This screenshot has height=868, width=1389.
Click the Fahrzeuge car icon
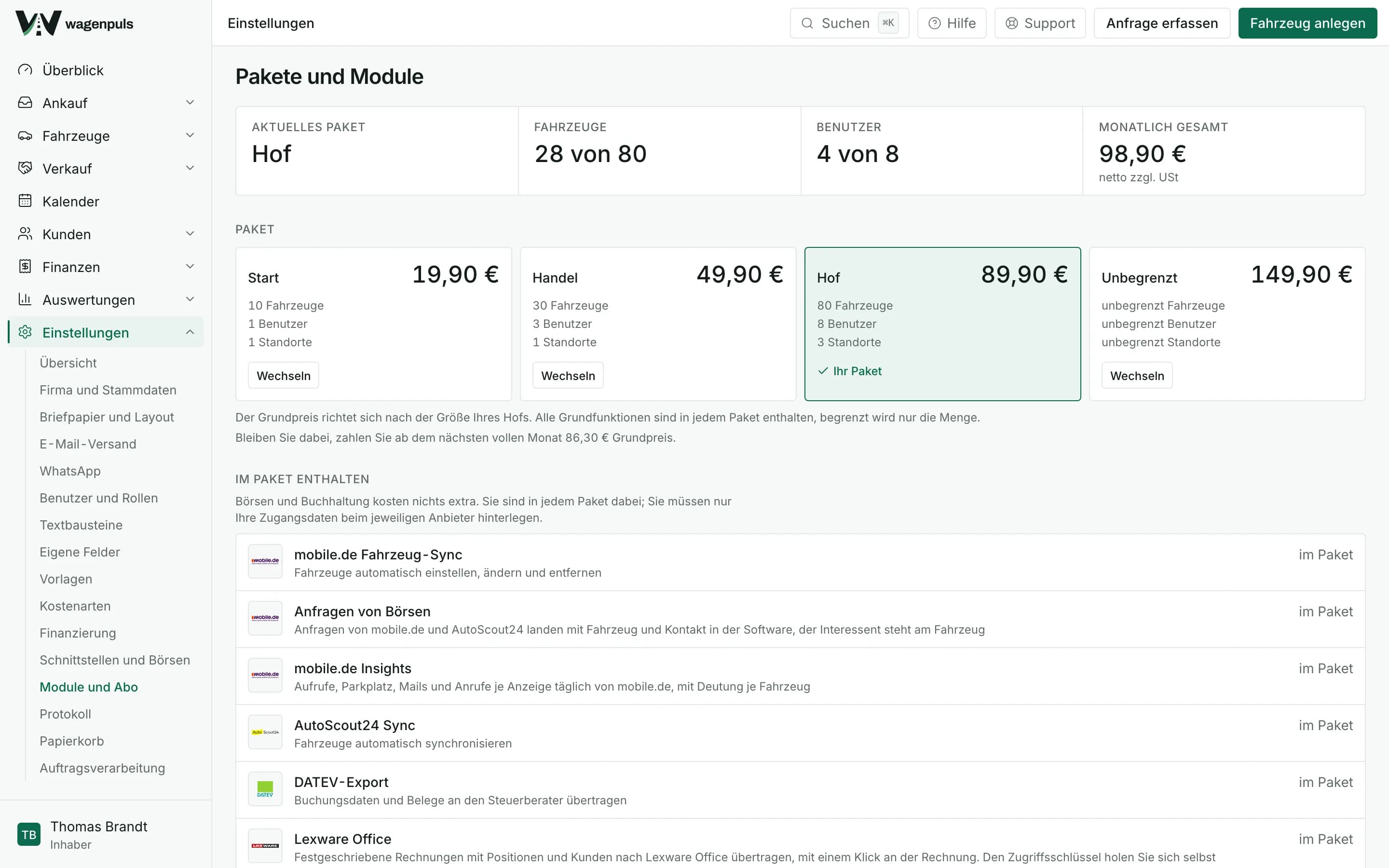click(x=25, y=136)
